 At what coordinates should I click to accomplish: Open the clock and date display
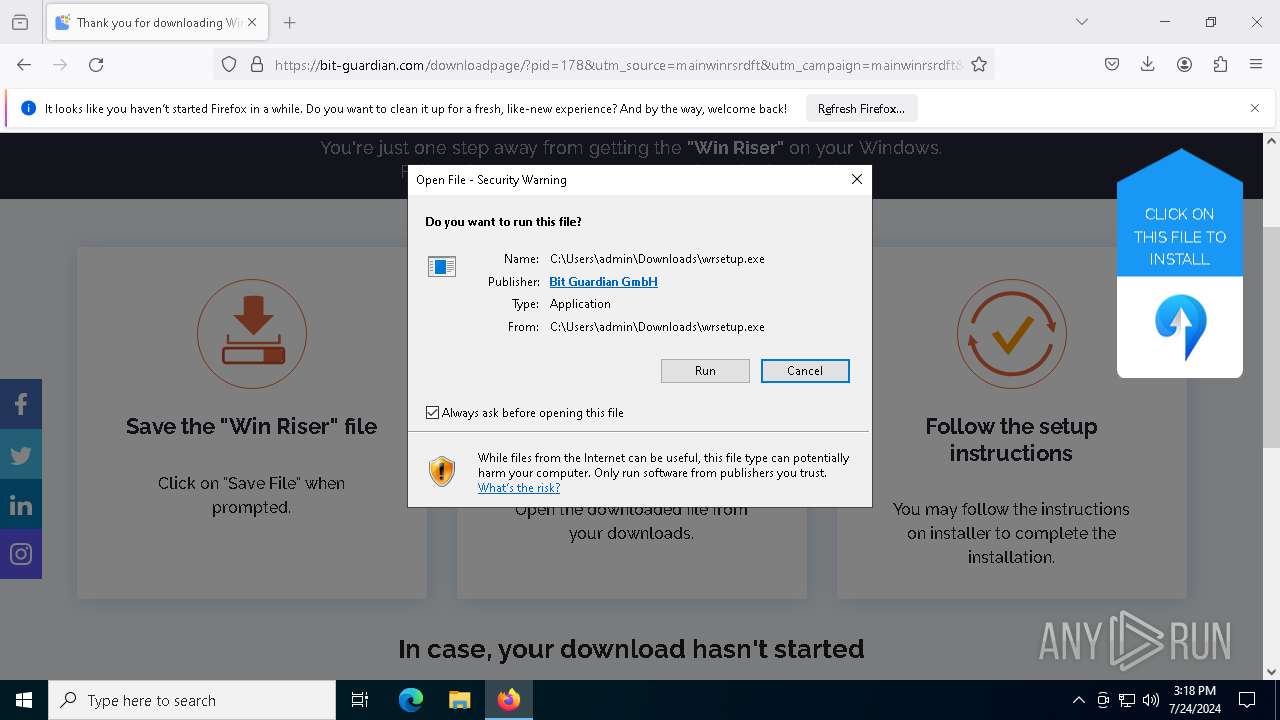point(1194,700)
